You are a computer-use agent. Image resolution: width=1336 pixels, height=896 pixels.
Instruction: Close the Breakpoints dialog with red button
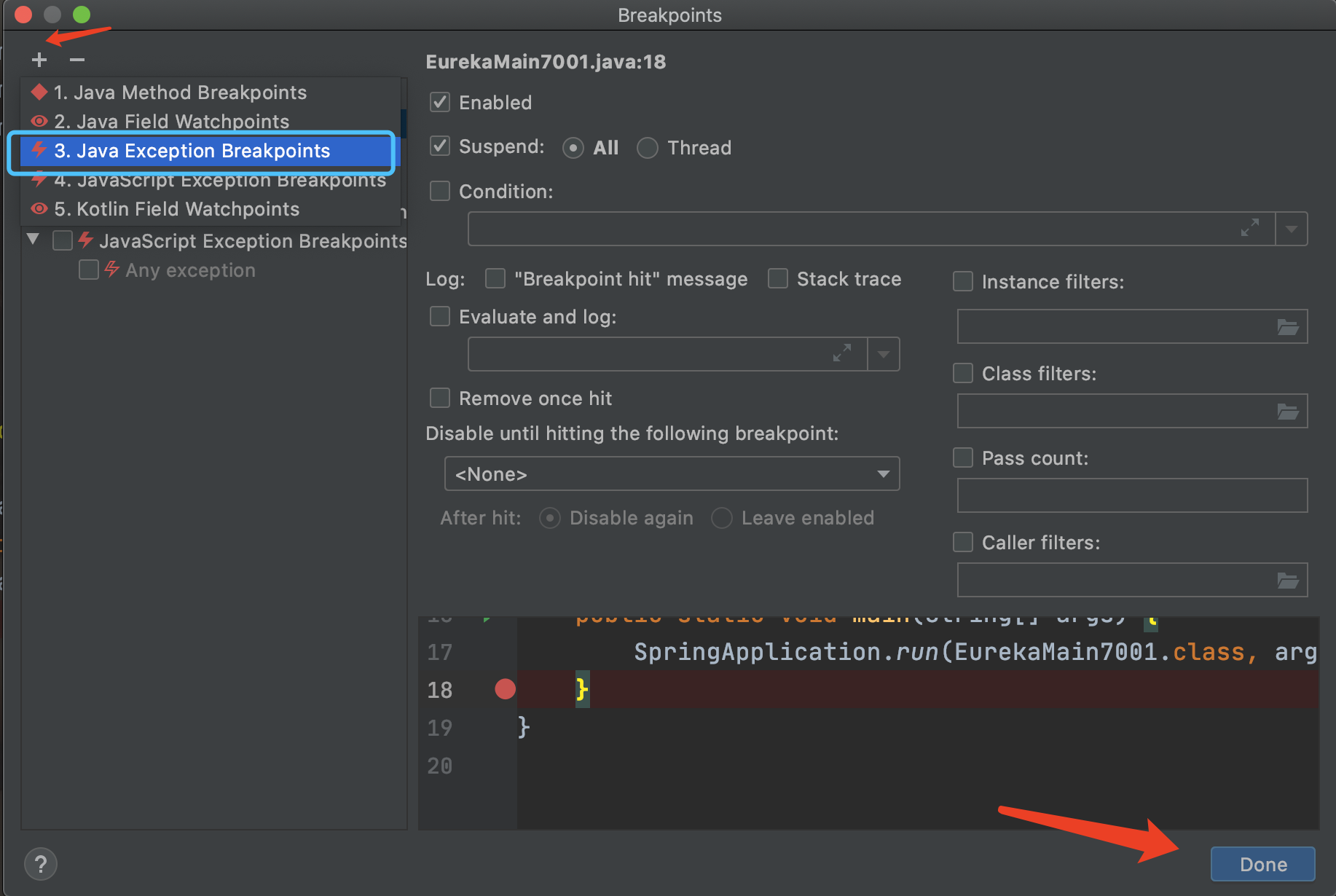coord(23,15)
